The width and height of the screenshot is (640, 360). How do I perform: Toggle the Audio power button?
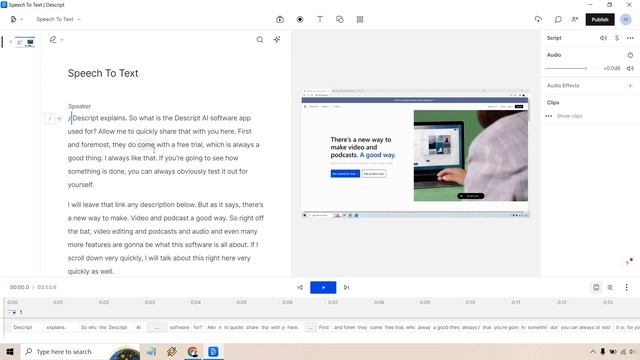(x=630, y=55)
